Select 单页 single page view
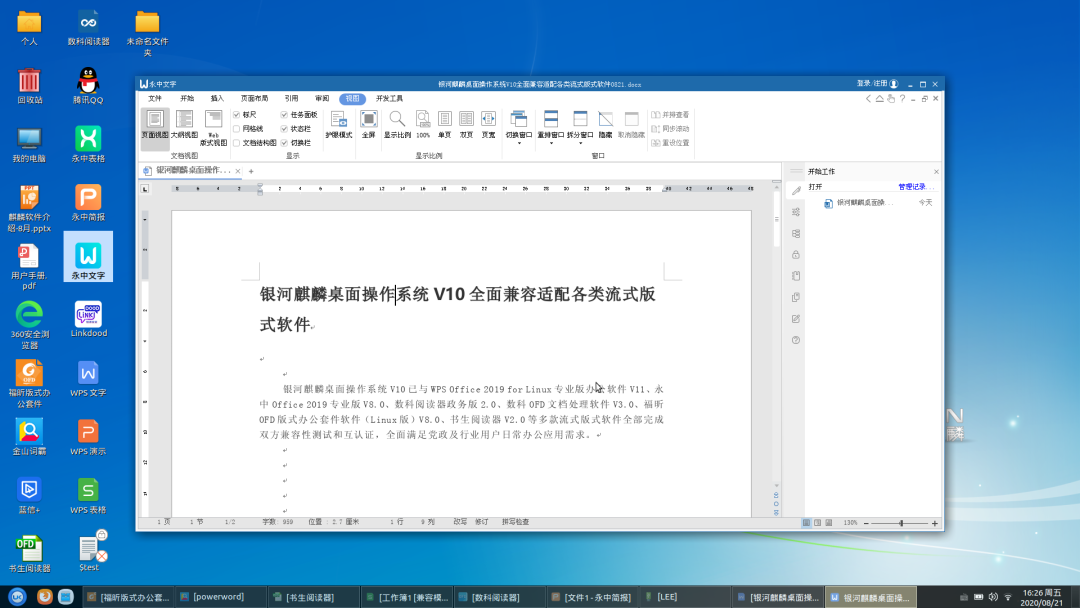The width and height of the screenshot is (1080, 608). click(444, 124)
